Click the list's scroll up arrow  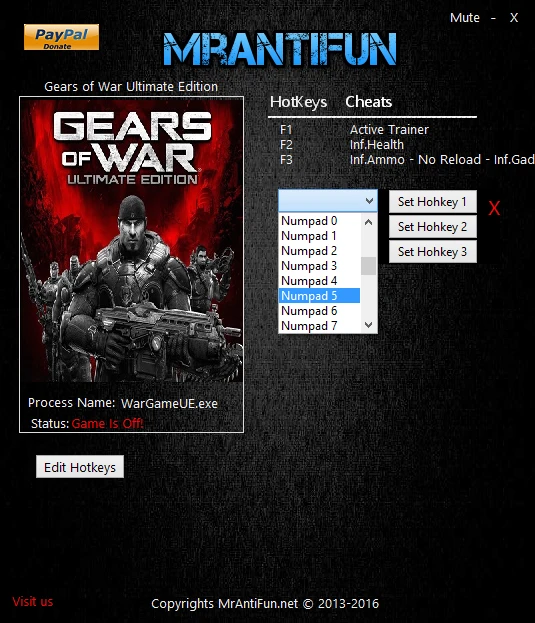pos(369,222)
